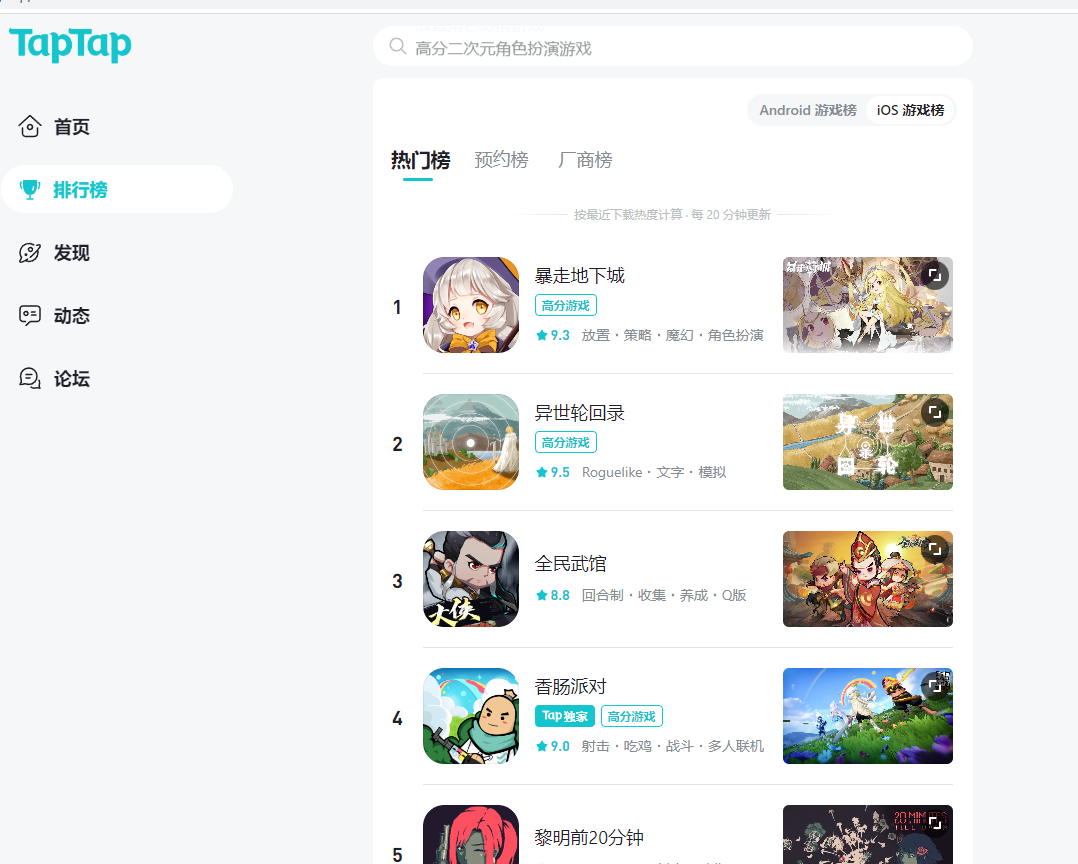
Task: View the 暴走地下城 screenshot thumbnail
Action: click(x=868, y=305)
